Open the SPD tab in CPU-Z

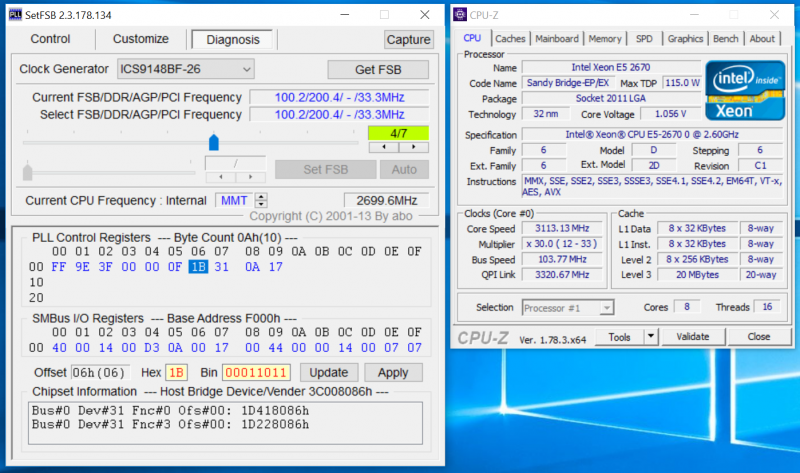(644, 39)
